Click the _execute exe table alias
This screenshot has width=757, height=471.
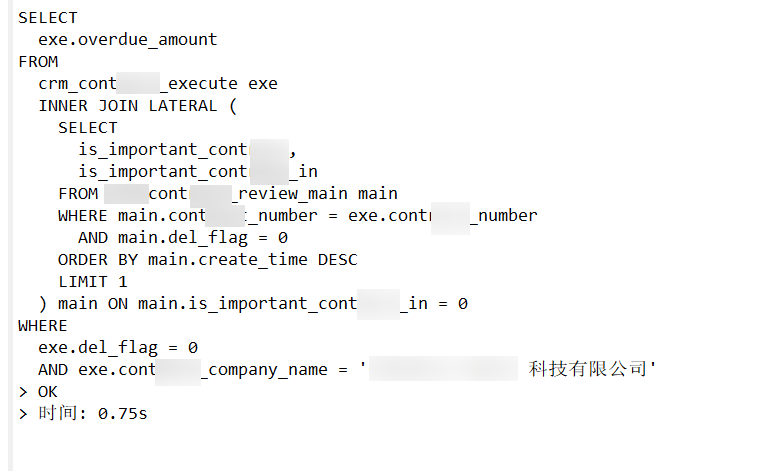click(x=219, y=83)
